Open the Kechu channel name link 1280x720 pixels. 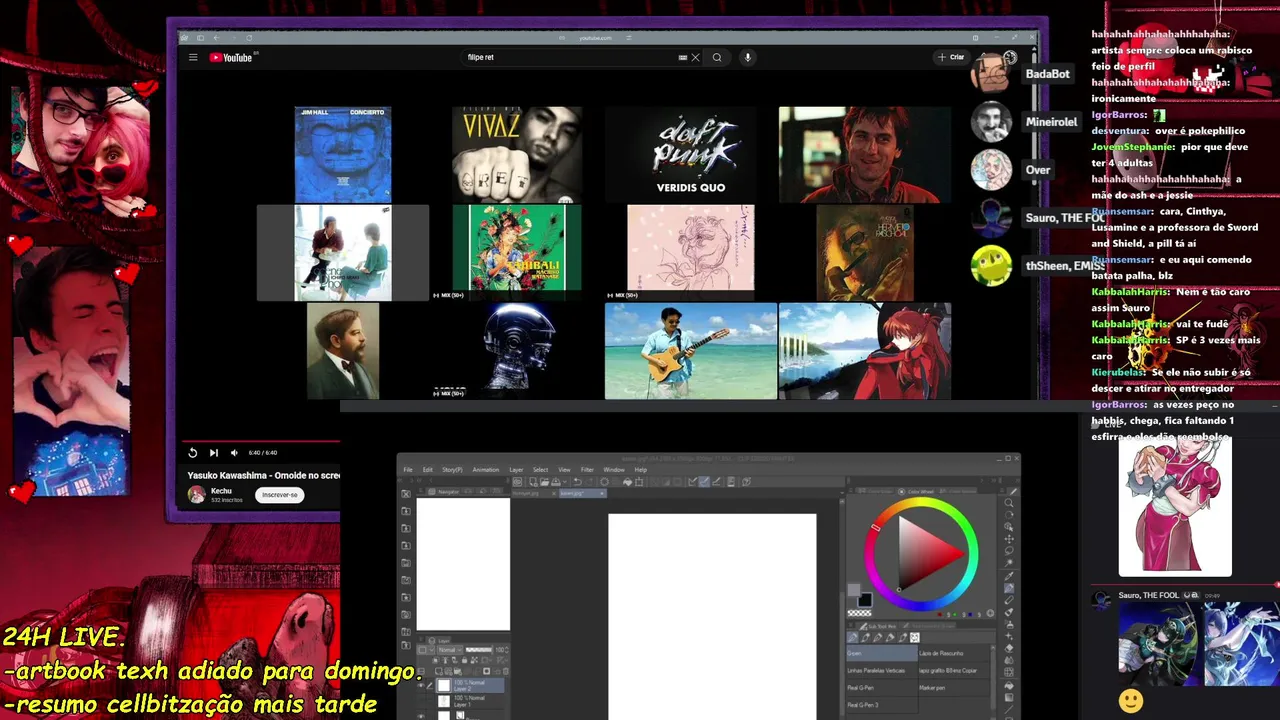221,491
